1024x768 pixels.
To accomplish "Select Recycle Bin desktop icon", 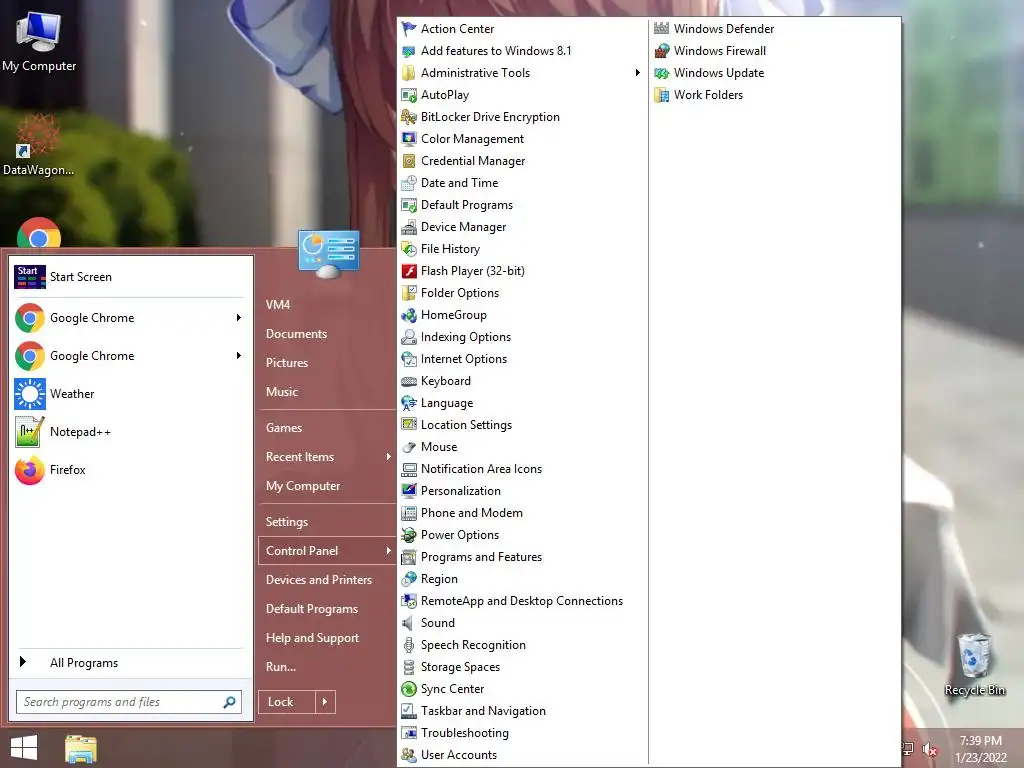I will [974, 664].
